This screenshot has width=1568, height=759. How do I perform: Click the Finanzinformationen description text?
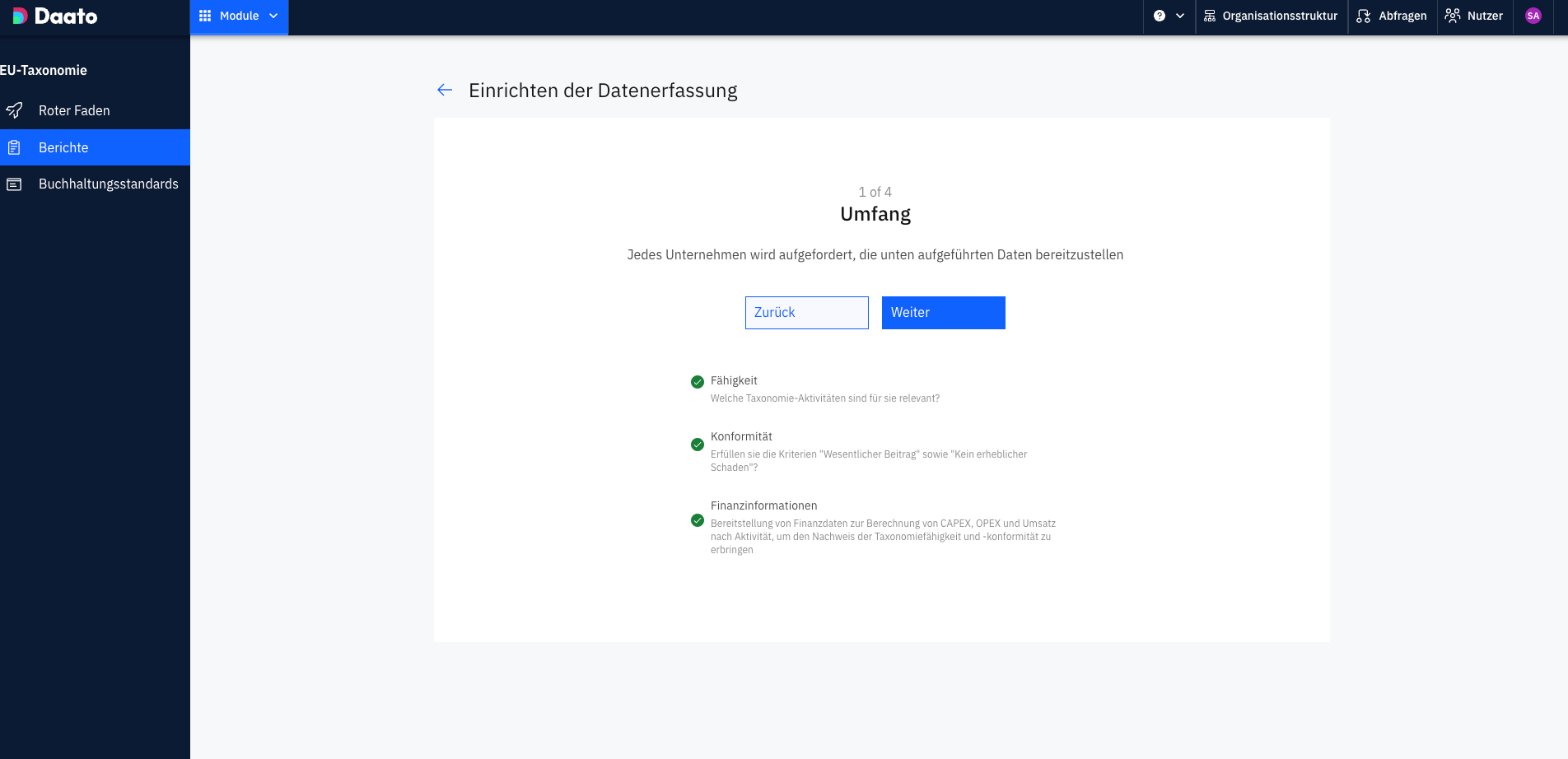883,537
